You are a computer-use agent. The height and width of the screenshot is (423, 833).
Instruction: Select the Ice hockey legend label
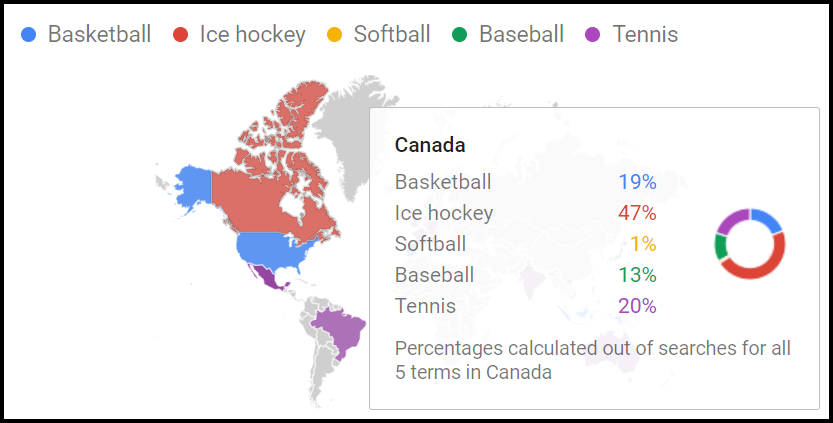(252, 35)
